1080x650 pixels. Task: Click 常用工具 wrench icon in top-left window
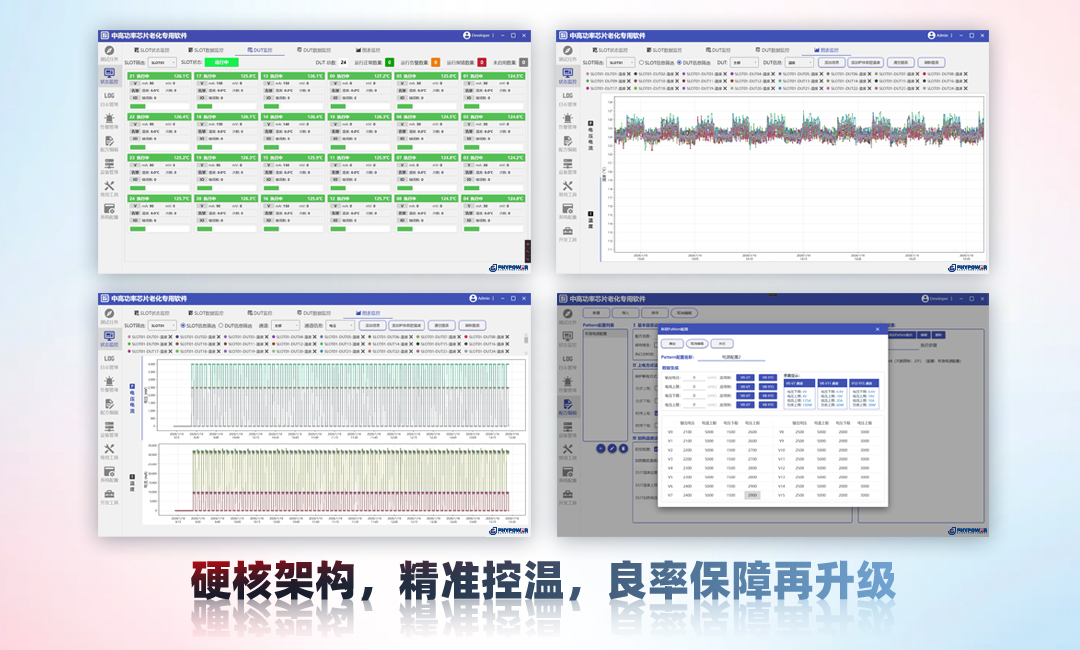109,187
